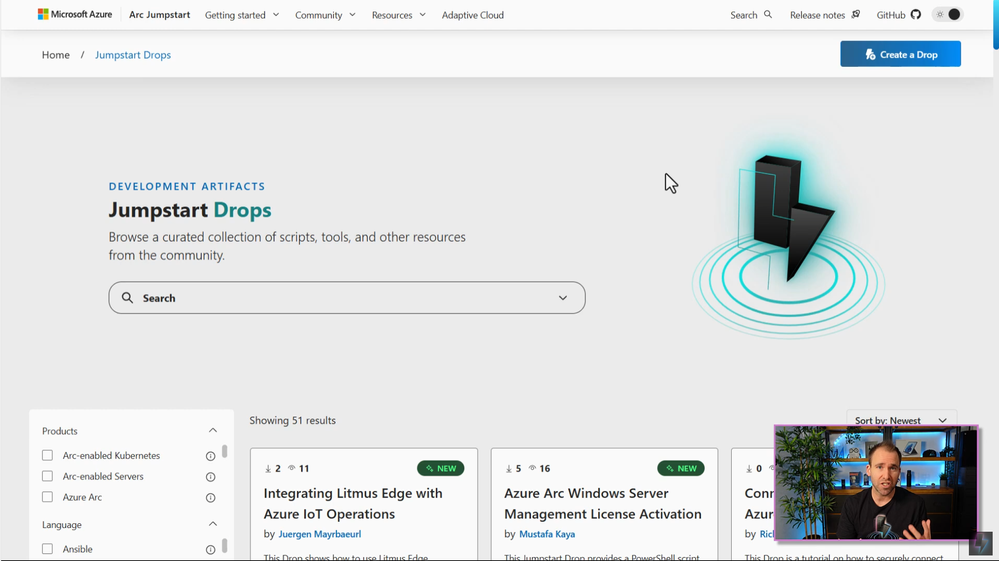This screenshot has width=999, height=561.
Task: Click the GitHub octocat icon
Action: point(916,14)
